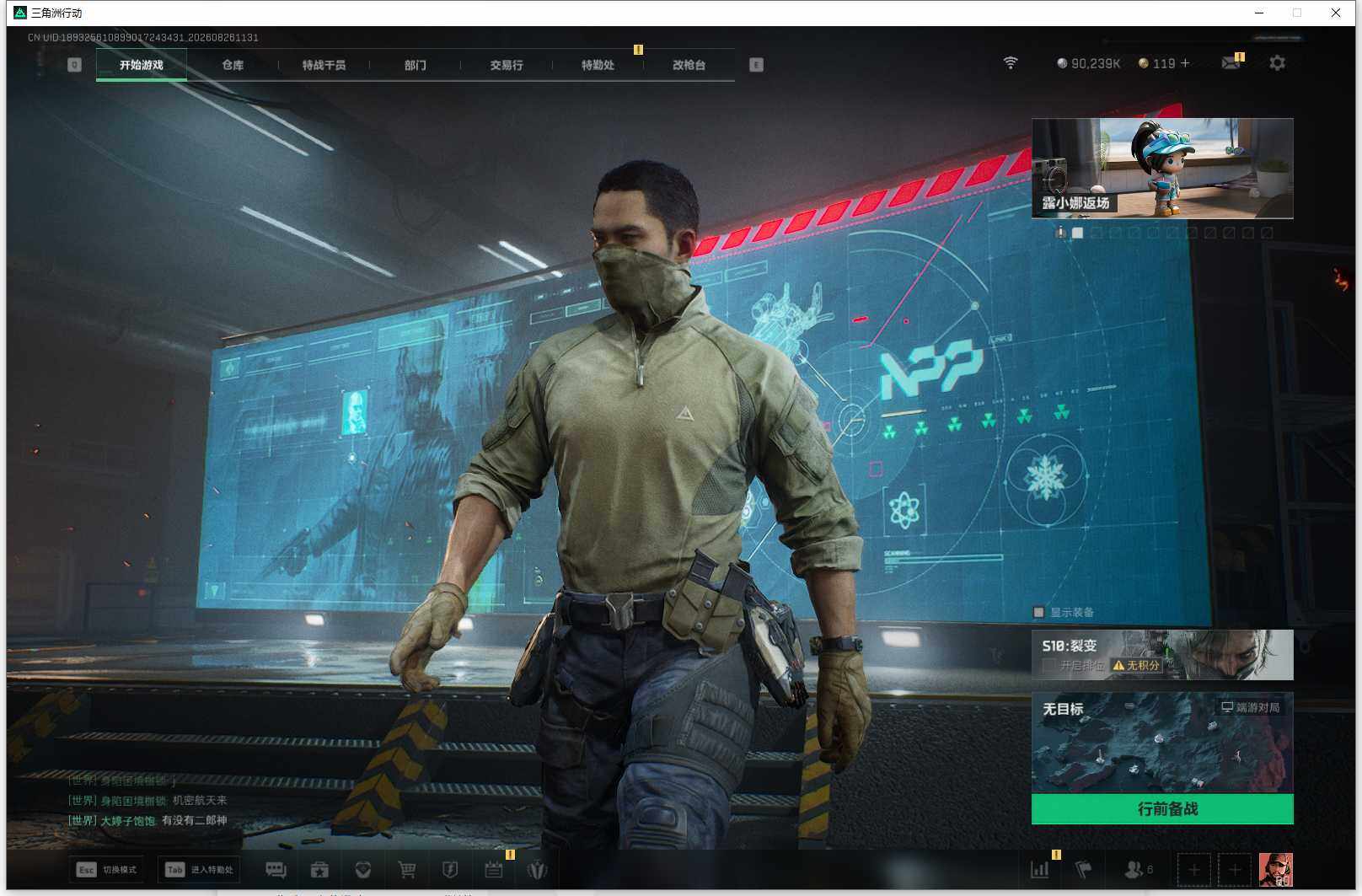
Task: Click the plus icon beside 119 currency
Action: (x=1185, y=63)
